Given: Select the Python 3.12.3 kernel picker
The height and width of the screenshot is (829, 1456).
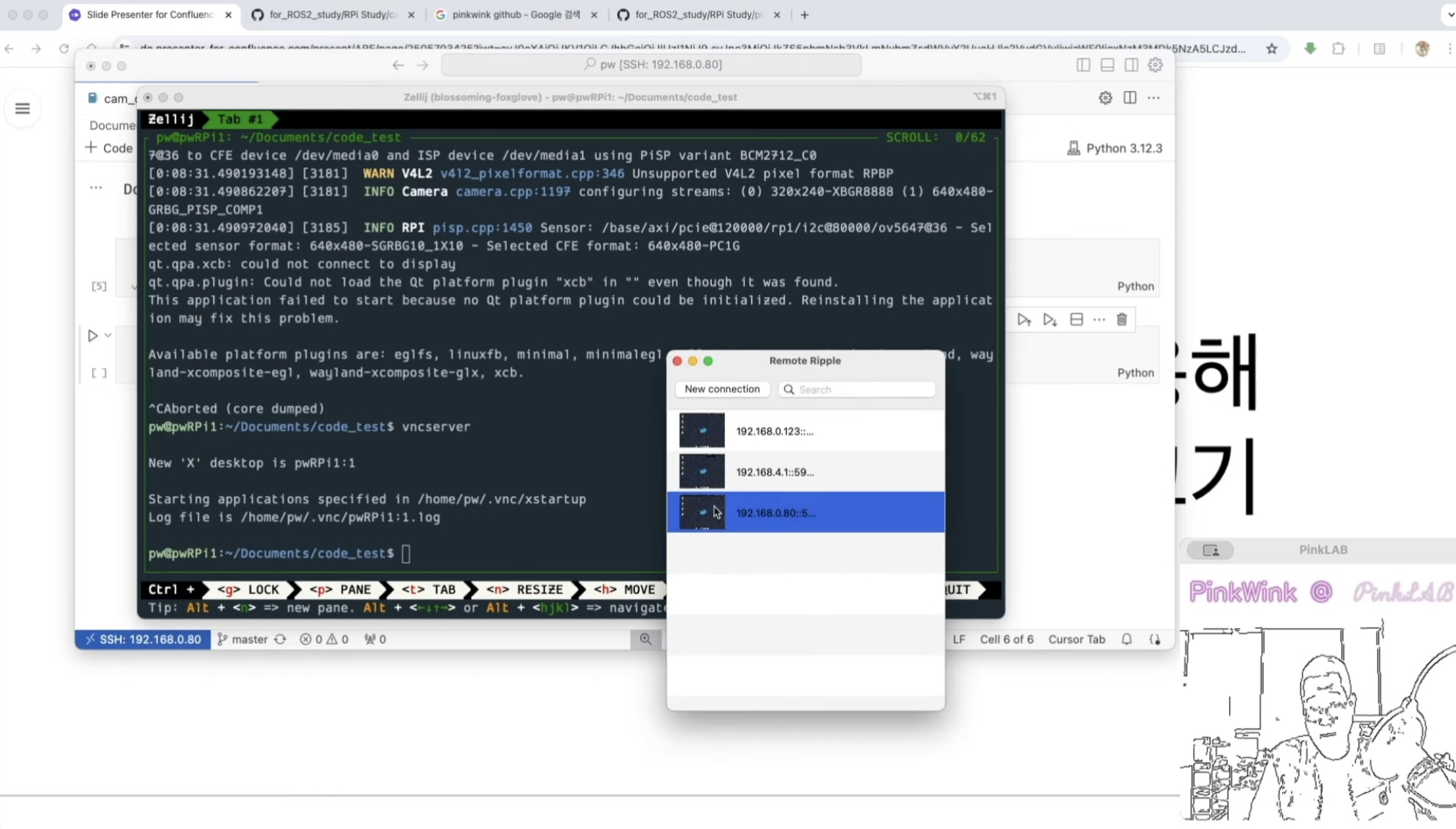Looking at the screenshot, I should click(1114, 148).
